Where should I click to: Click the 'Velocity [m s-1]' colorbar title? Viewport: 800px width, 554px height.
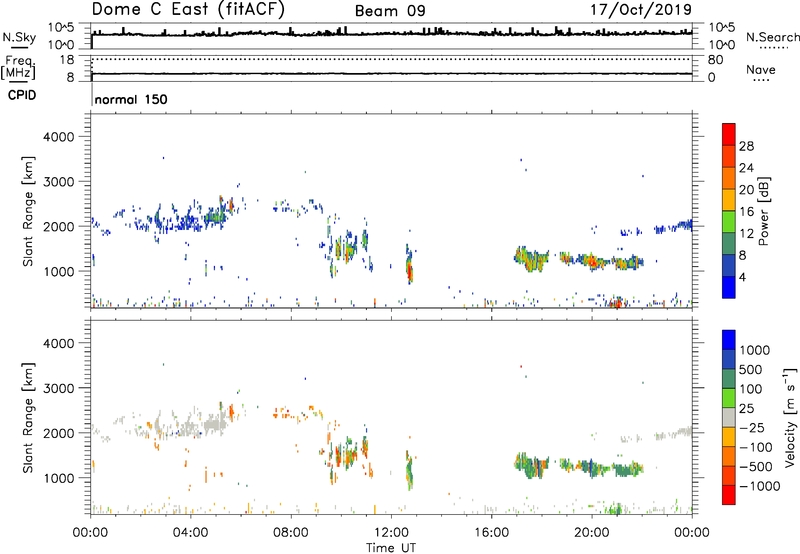[790, 417]
